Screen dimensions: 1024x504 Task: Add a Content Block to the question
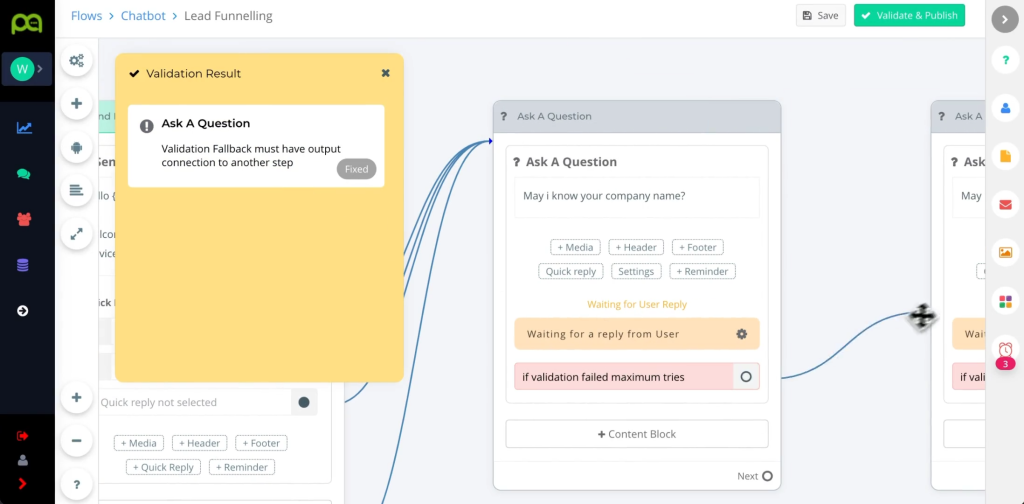(x=637, y=434)
